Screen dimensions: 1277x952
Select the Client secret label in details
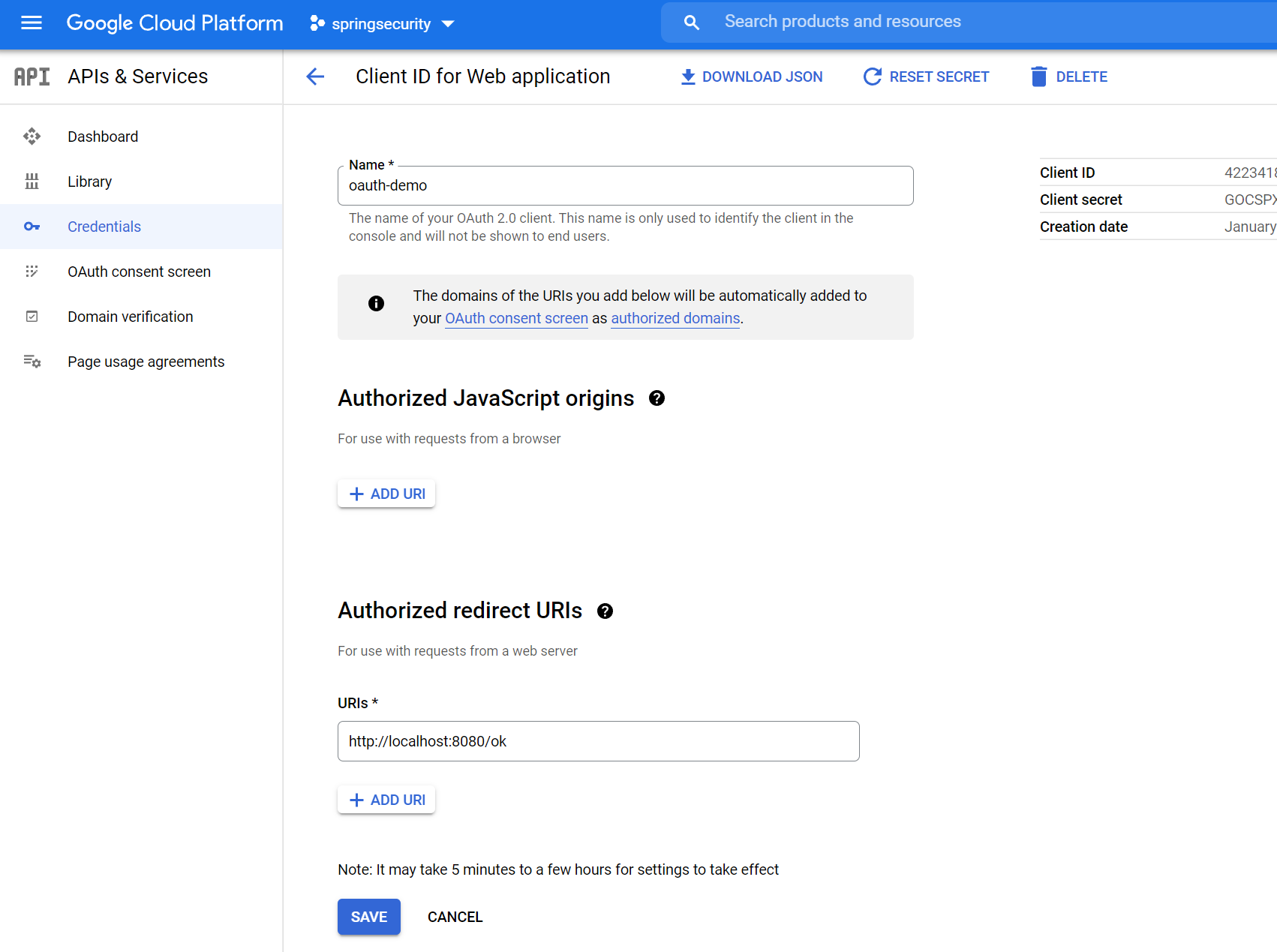pos(1080,200)
